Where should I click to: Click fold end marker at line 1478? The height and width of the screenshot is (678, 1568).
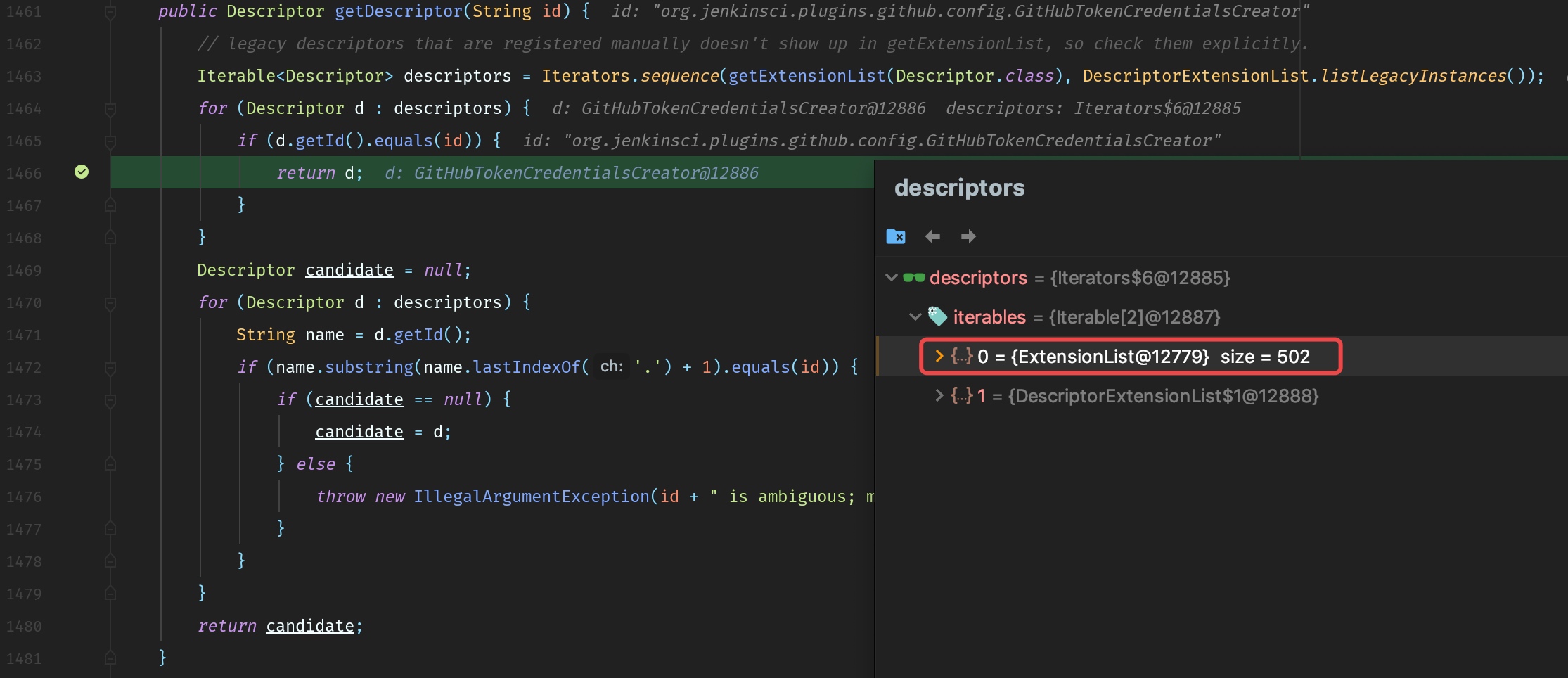coord(110,561)
